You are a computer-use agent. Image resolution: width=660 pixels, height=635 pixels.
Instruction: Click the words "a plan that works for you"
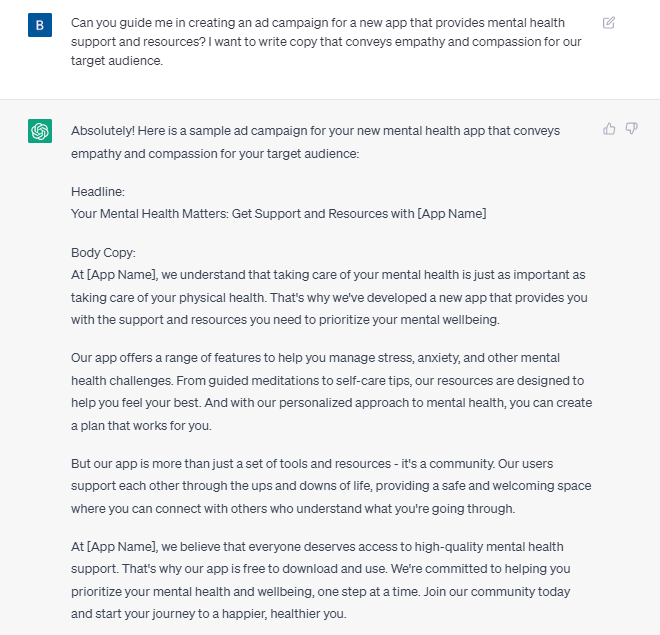(141, 426)
